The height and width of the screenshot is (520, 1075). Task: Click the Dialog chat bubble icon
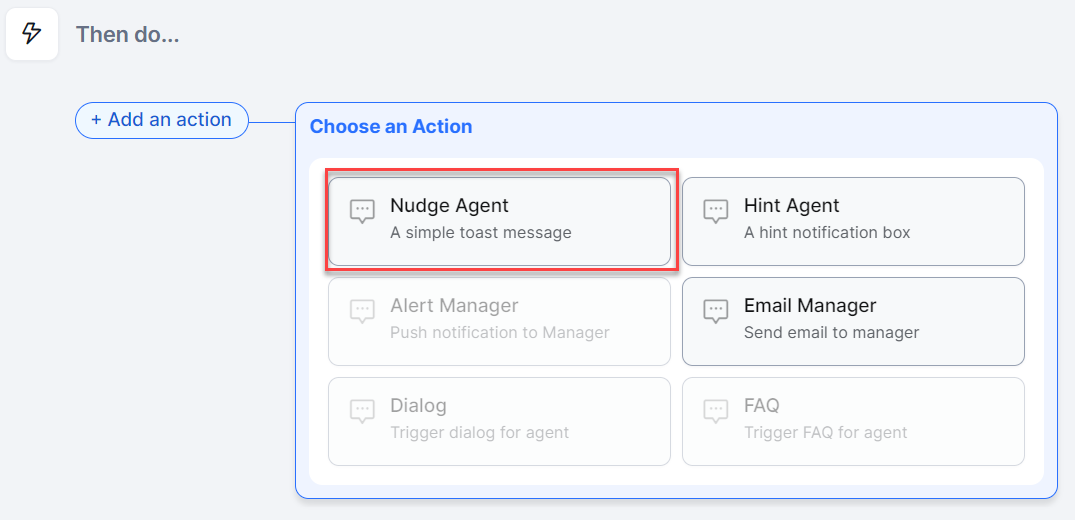[362, 411]
